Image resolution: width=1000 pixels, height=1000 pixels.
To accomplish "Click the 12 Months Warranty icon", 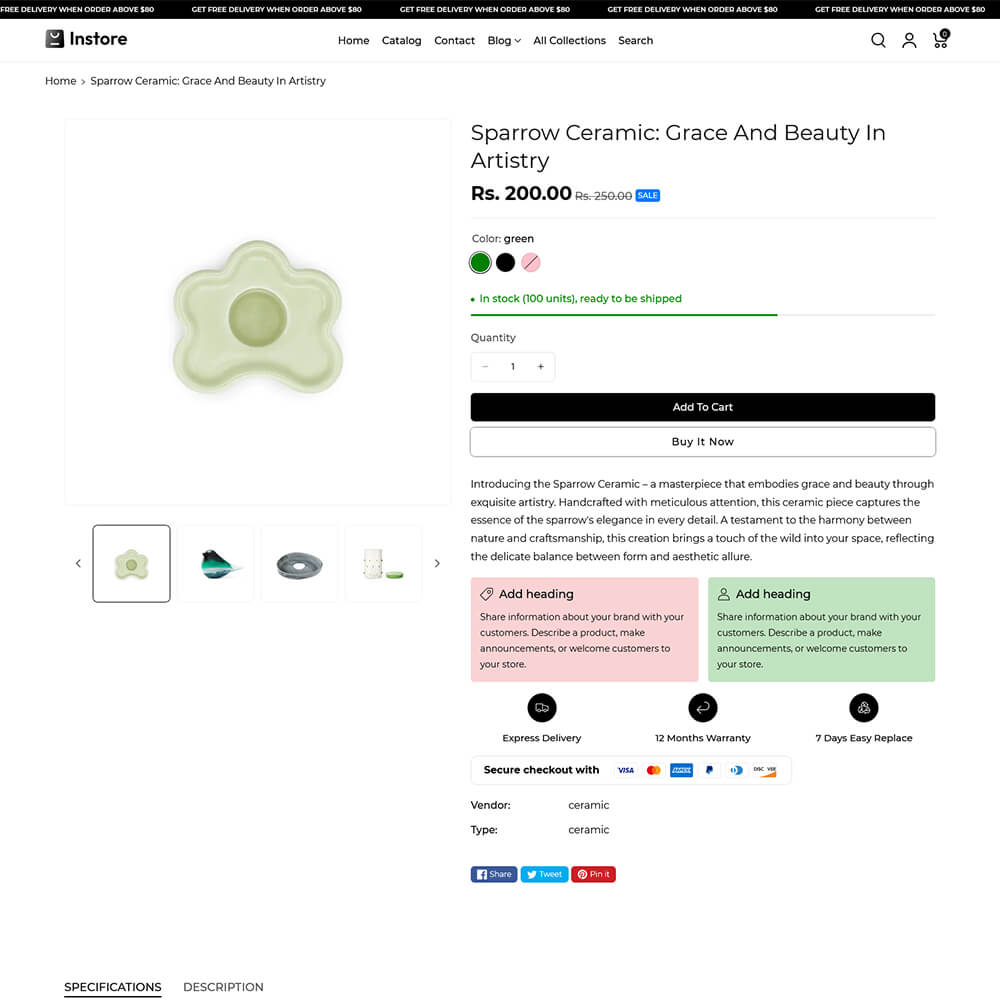I will pyautogui.click(x=703, y=708).
